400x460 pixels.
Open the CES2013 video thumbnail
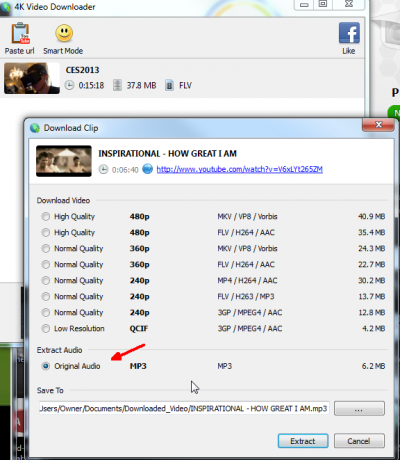pos(32,78)
